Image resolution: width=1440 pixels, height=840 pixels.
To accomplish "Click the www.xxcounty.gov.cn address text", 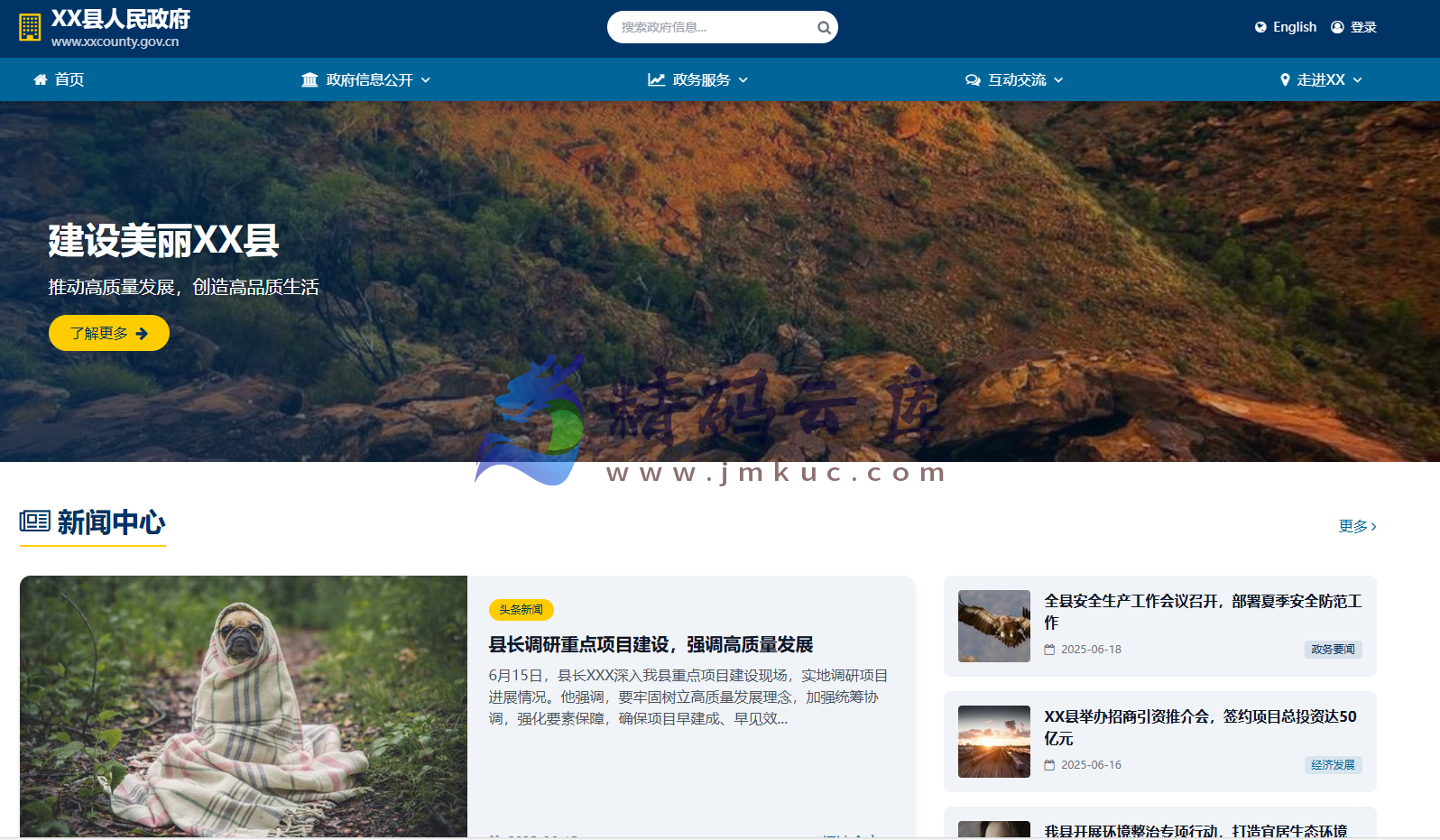I will 115,42.
